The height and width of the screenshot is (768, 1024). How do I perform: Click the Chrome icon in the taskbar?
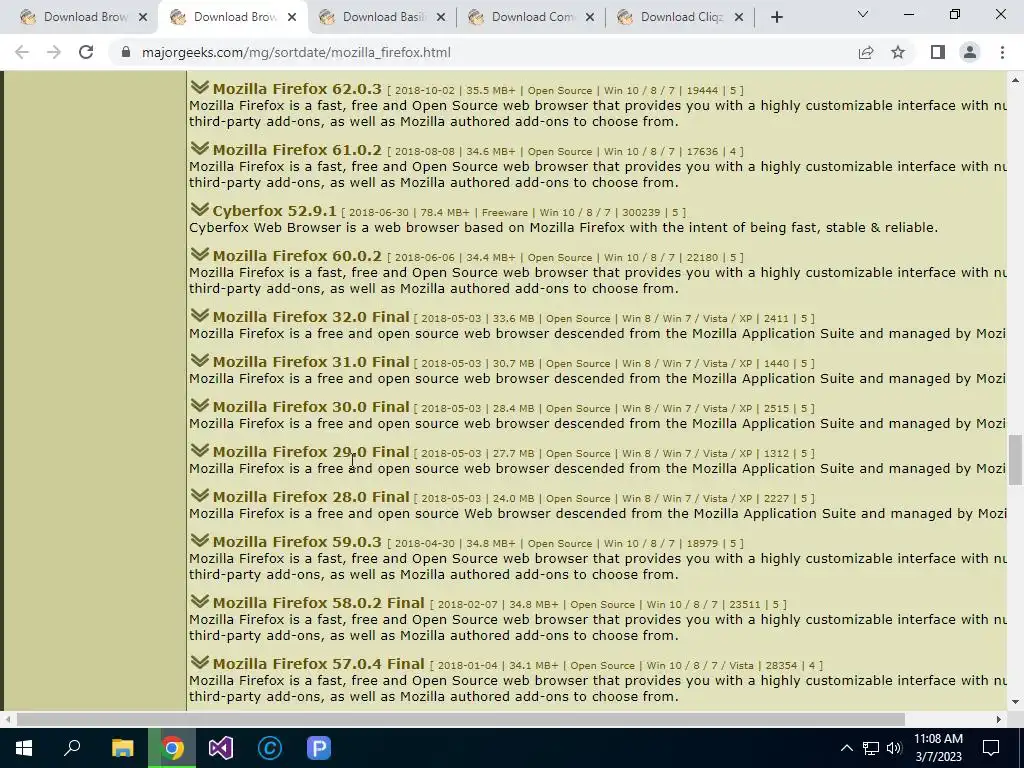[172, 748]
